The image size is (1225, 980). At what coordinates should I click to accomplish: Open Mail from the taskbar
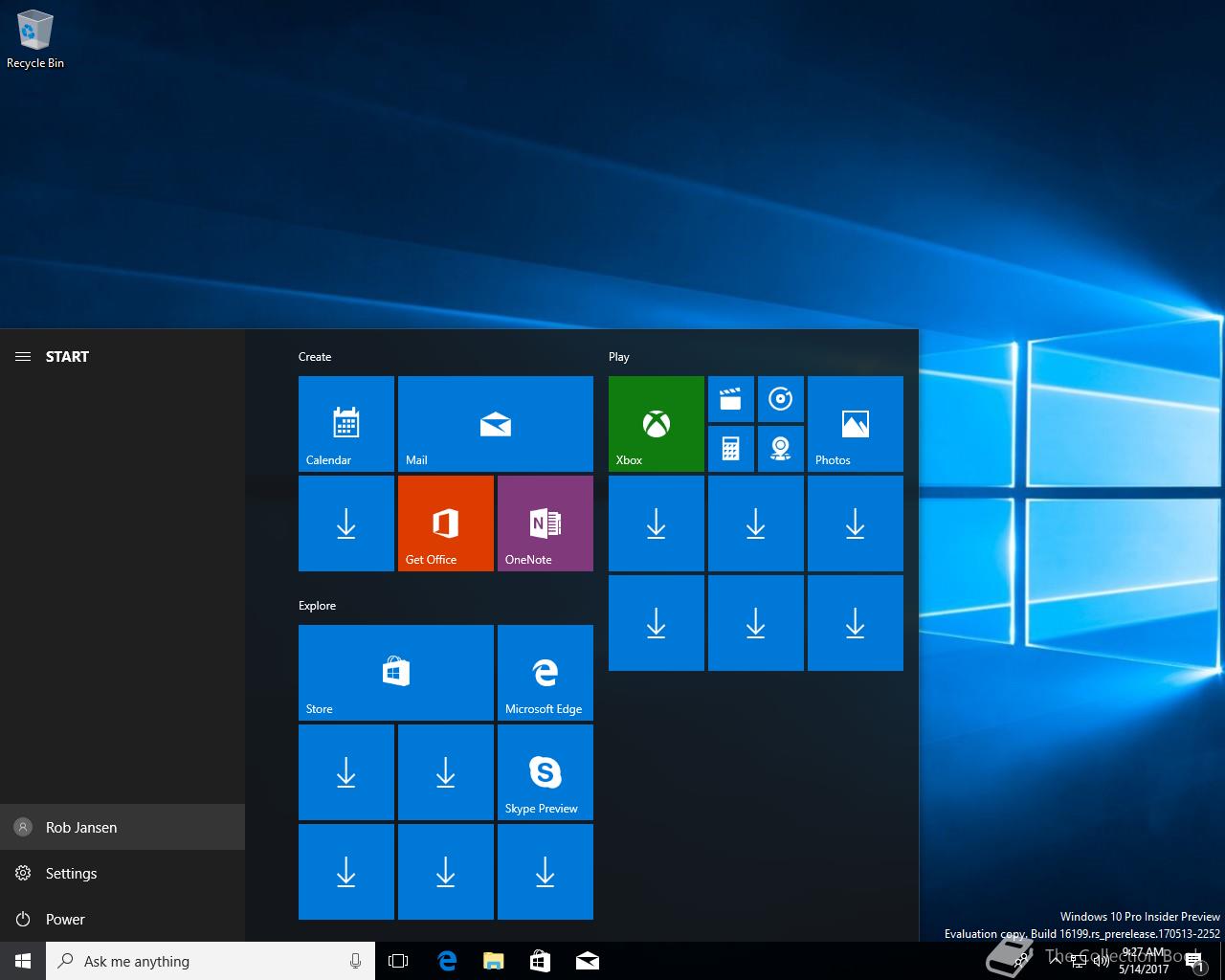(x=588, y=961)
